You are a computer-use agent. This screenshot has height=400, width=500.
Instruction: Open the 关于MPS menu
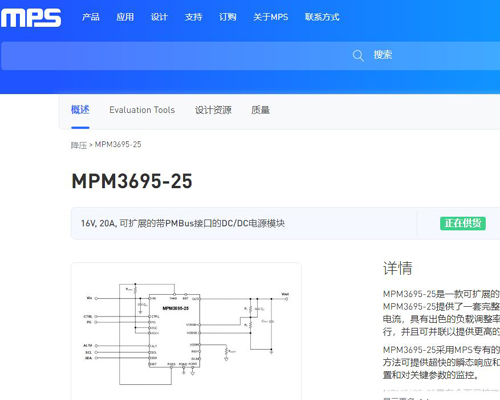(271, 17)
